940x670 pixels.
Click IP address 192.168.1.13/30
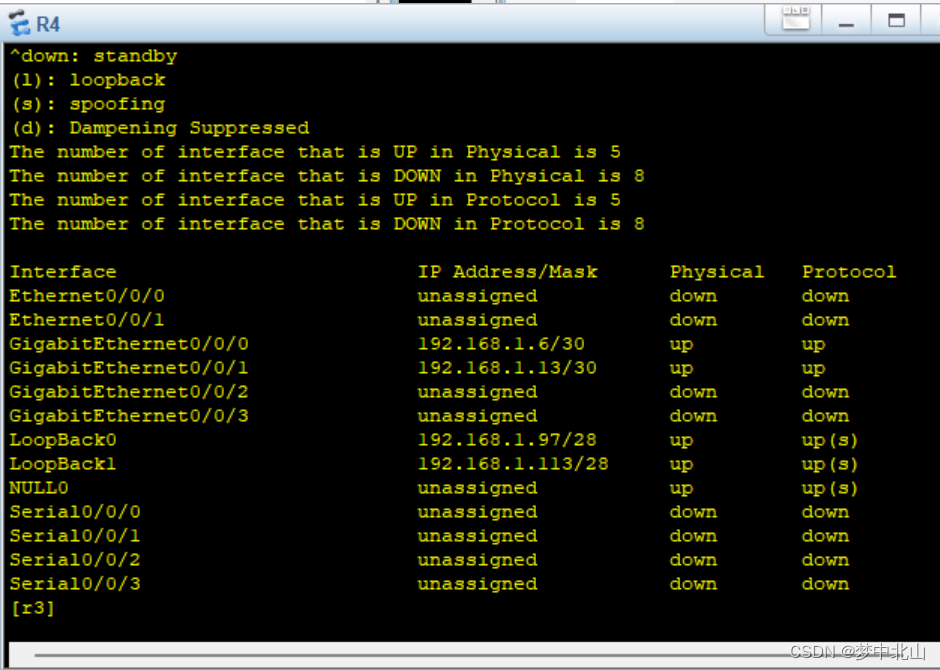click(x=507, y=367)
